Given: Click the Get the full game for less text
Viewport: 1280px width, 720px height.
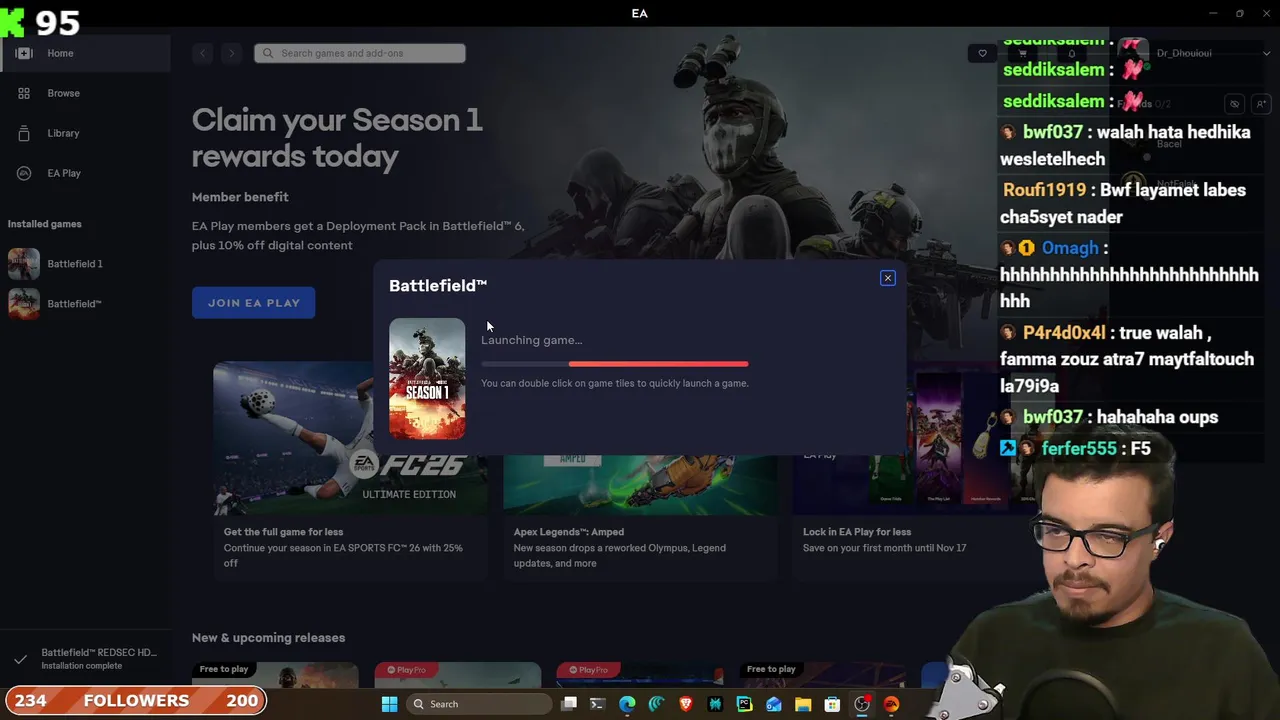Looking at the screenshot, I should click(x=283, y=532).
